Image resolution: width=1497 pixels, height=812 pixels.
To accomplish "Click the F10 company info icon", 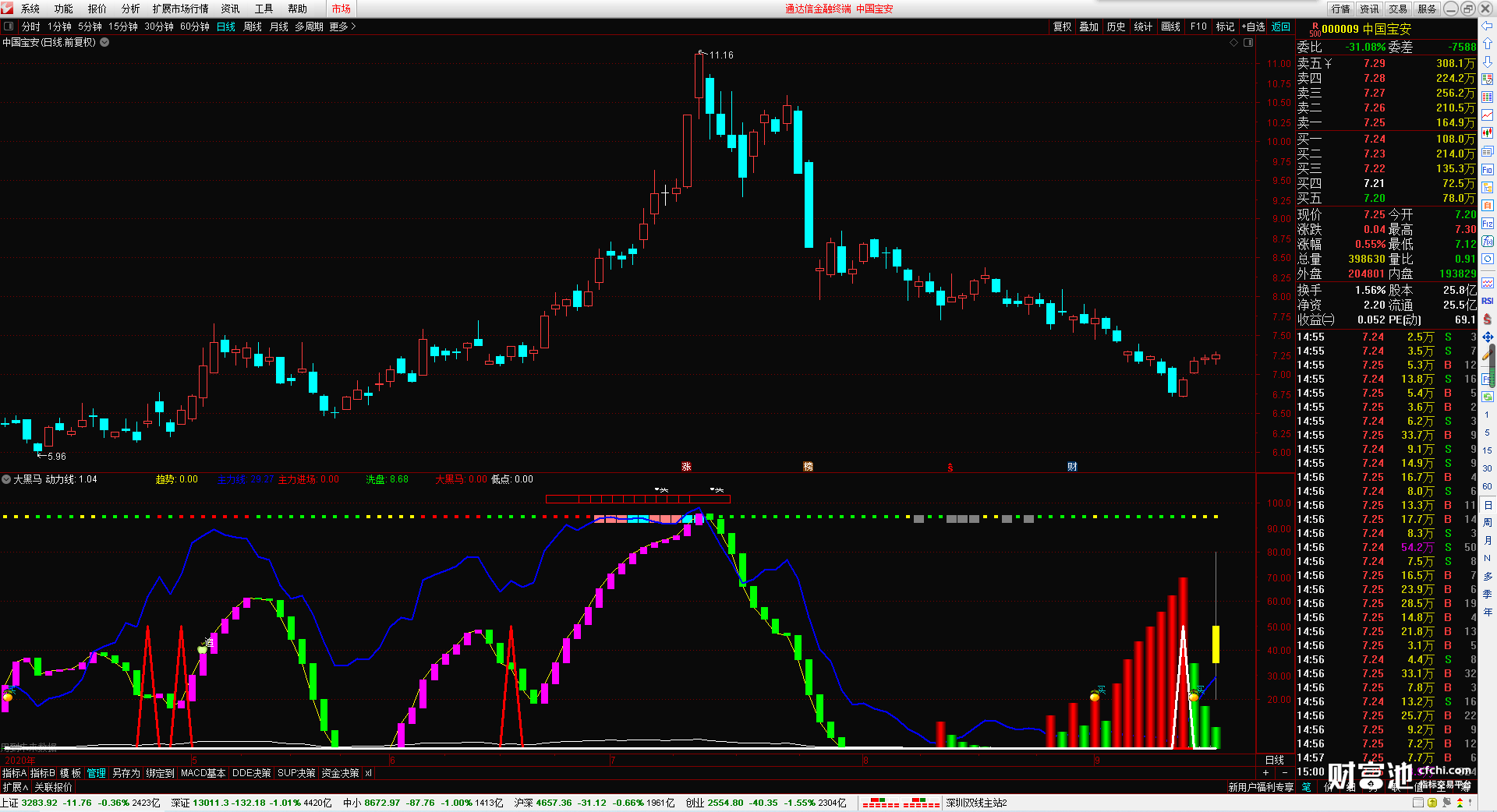I will (x=1488, y=169).
